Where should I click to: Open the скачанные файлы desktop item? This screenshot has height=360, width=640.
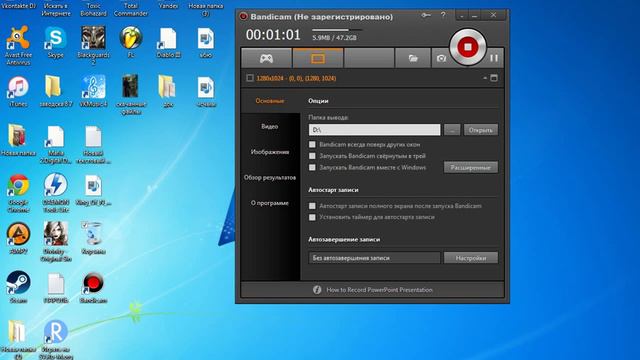tap(131, 94)
